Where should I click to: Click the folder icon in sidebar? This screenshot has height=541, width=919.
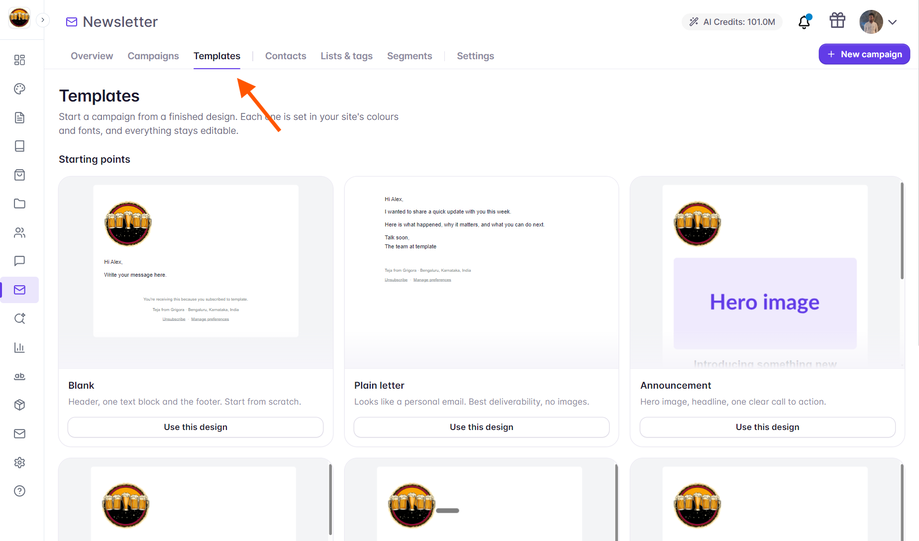click(x=19, y=203)
